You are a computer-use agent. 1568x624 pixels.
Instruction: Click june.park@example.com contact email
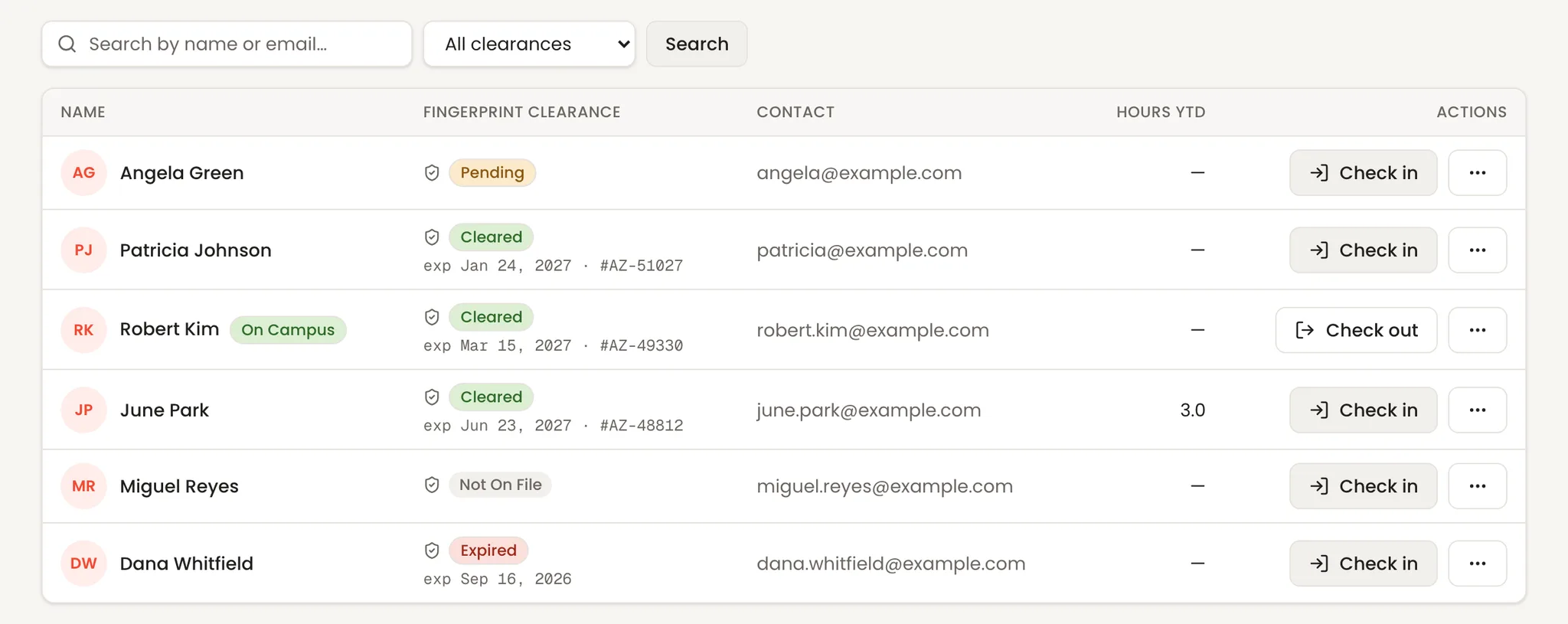(x=869, y=410)
